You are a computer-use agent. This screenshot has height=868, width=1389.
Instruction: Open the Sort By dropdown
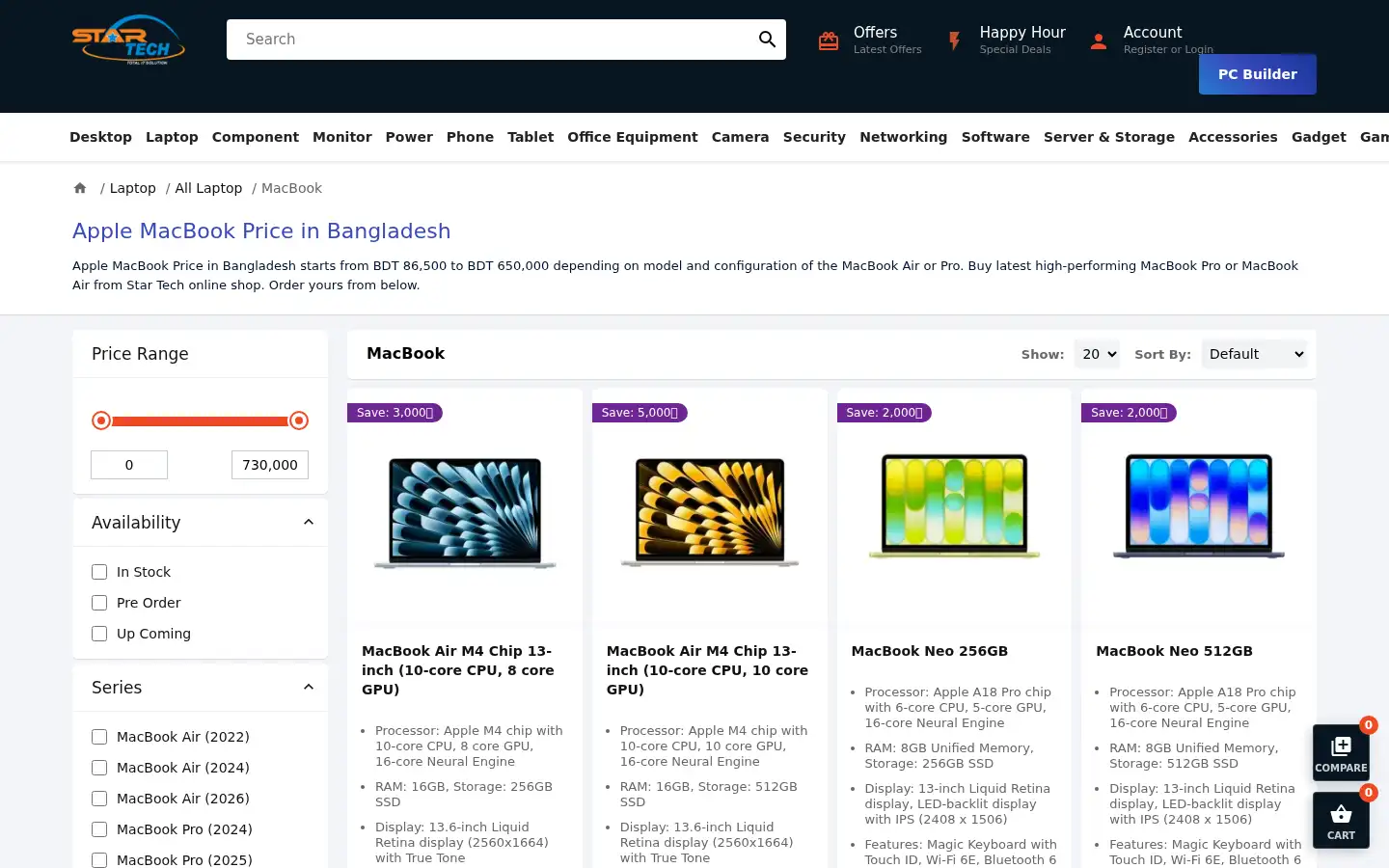coord(1254,354)
